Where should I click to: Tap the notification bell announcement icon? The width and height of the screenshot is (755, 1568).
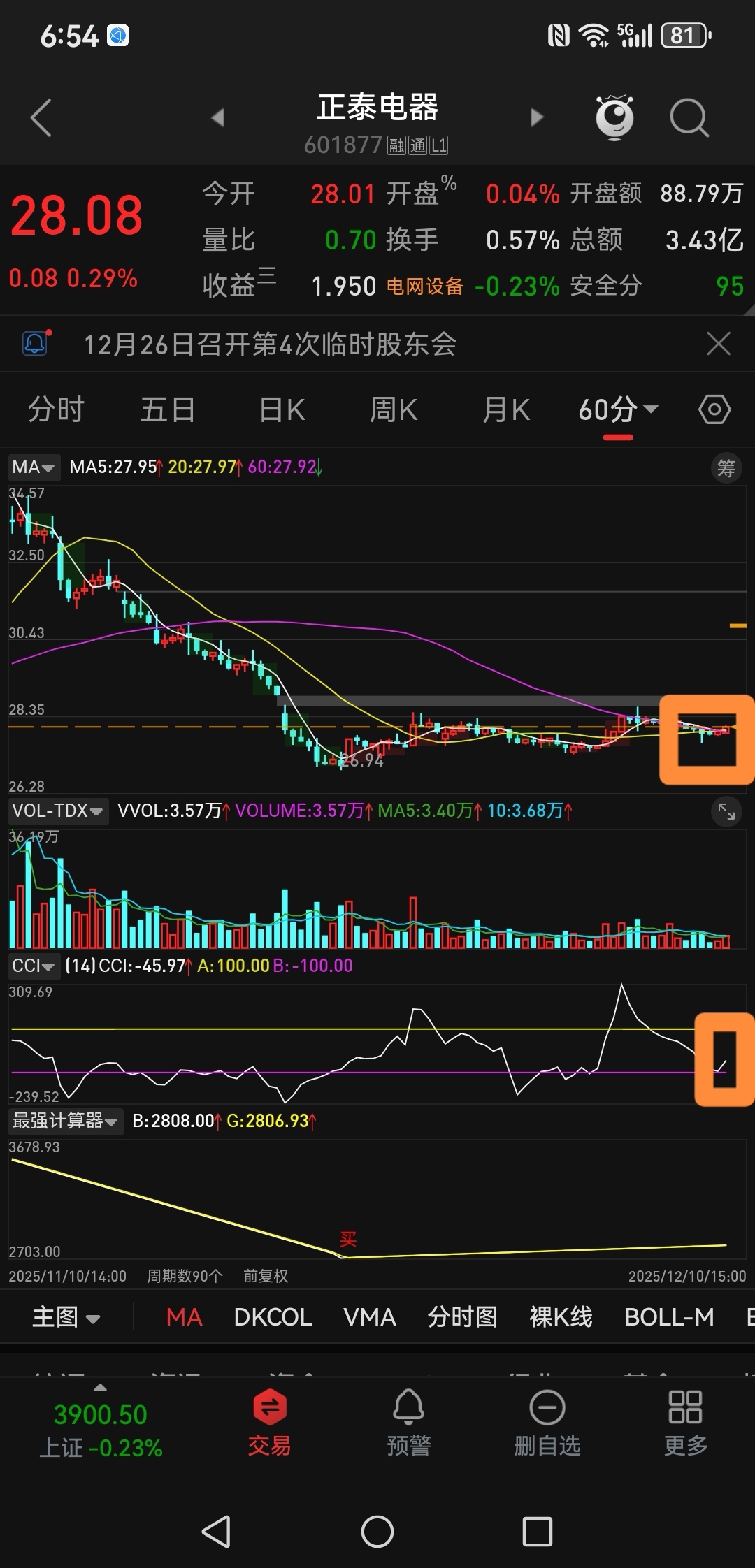[36, 343]
